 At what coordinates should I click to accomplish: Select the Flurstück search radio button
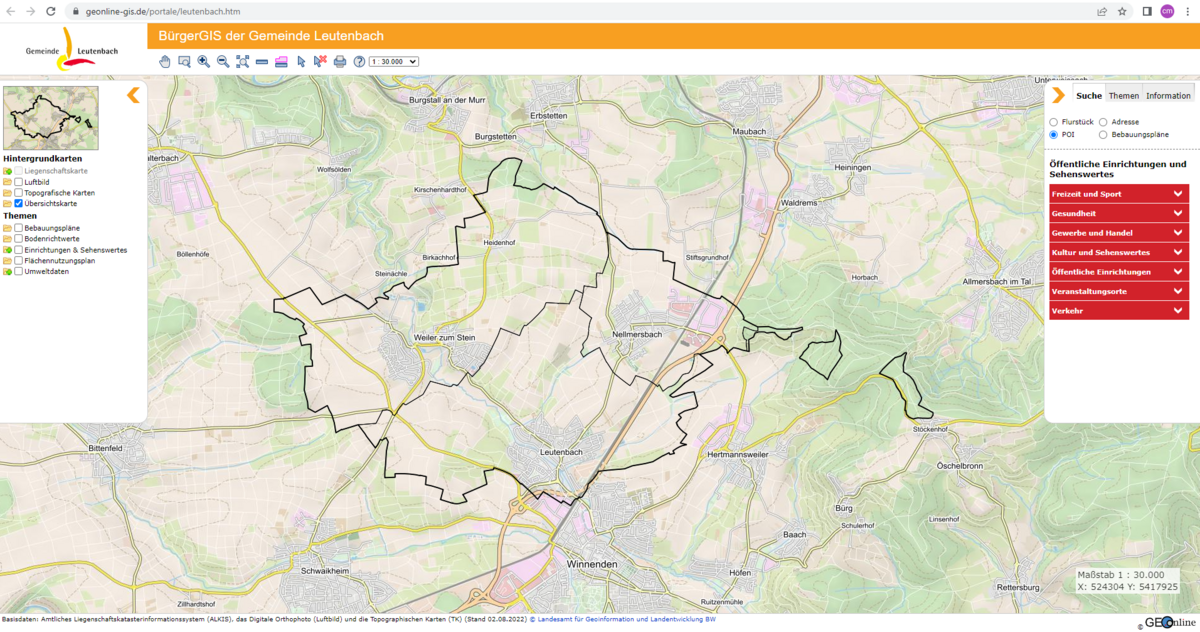click(x=1053, y=122)
